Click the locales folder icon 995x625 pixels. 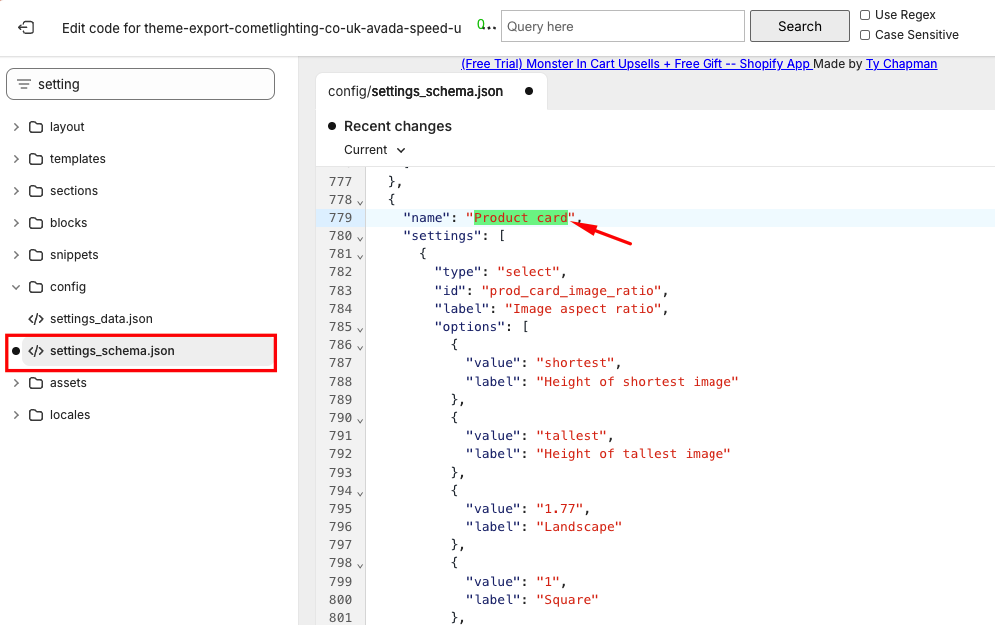click(36, 415)
